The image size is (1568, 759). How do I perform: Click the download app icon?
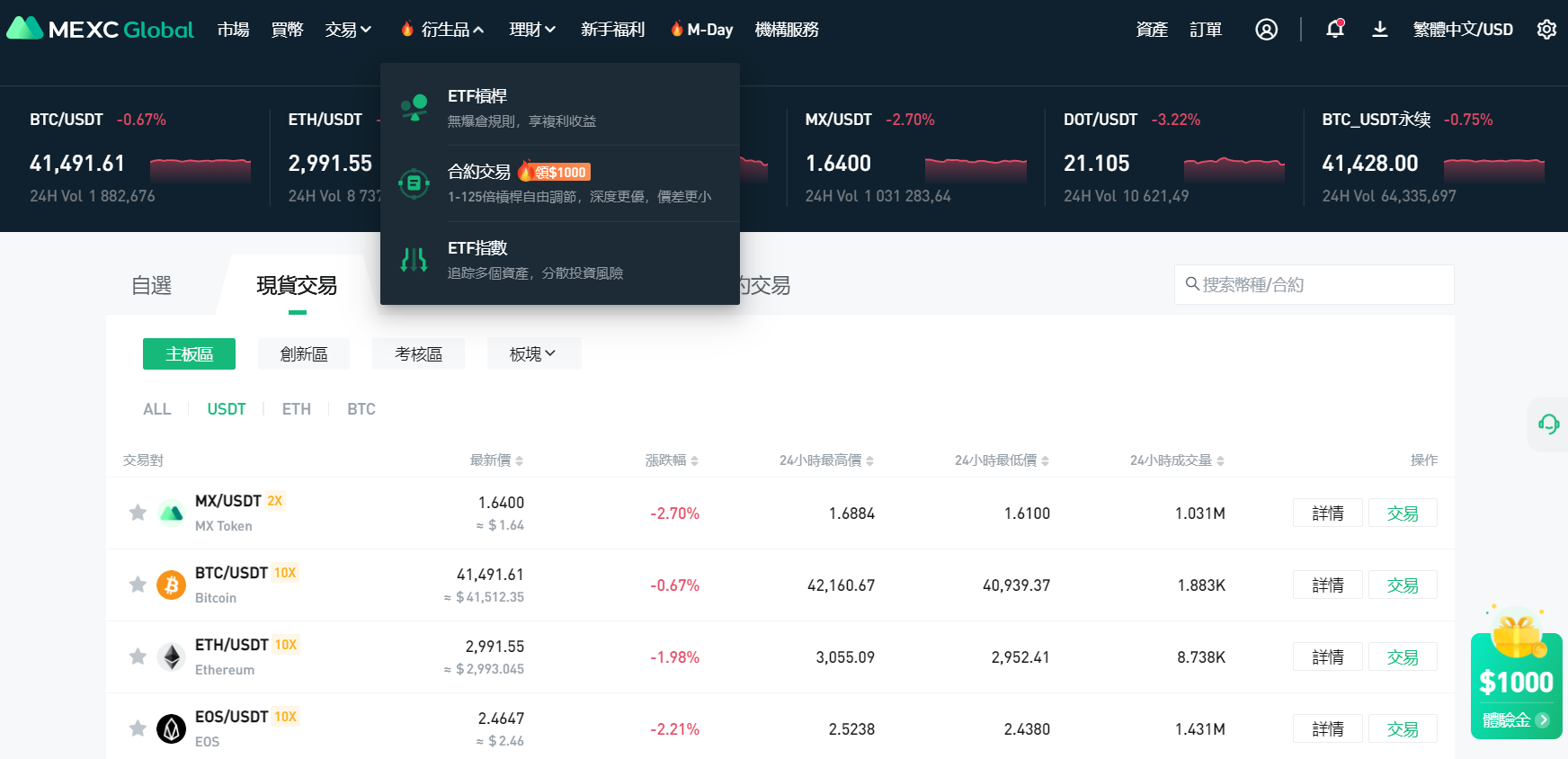point(1379,30)
